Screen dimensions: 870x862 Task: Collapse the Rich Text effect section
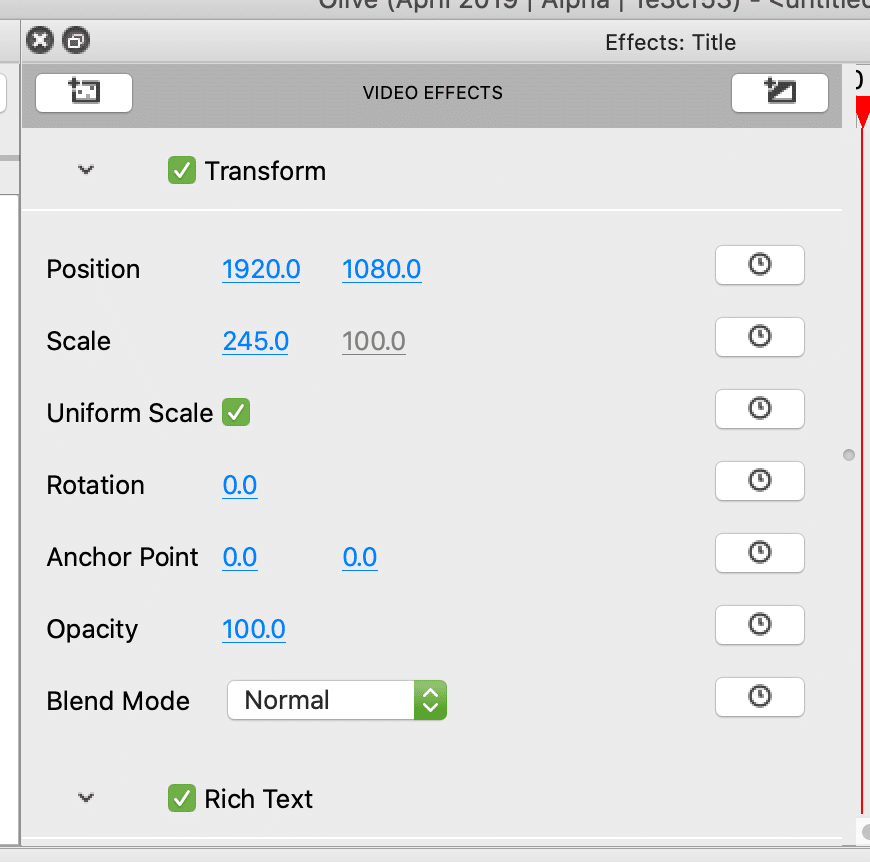(x=86, y=799)
